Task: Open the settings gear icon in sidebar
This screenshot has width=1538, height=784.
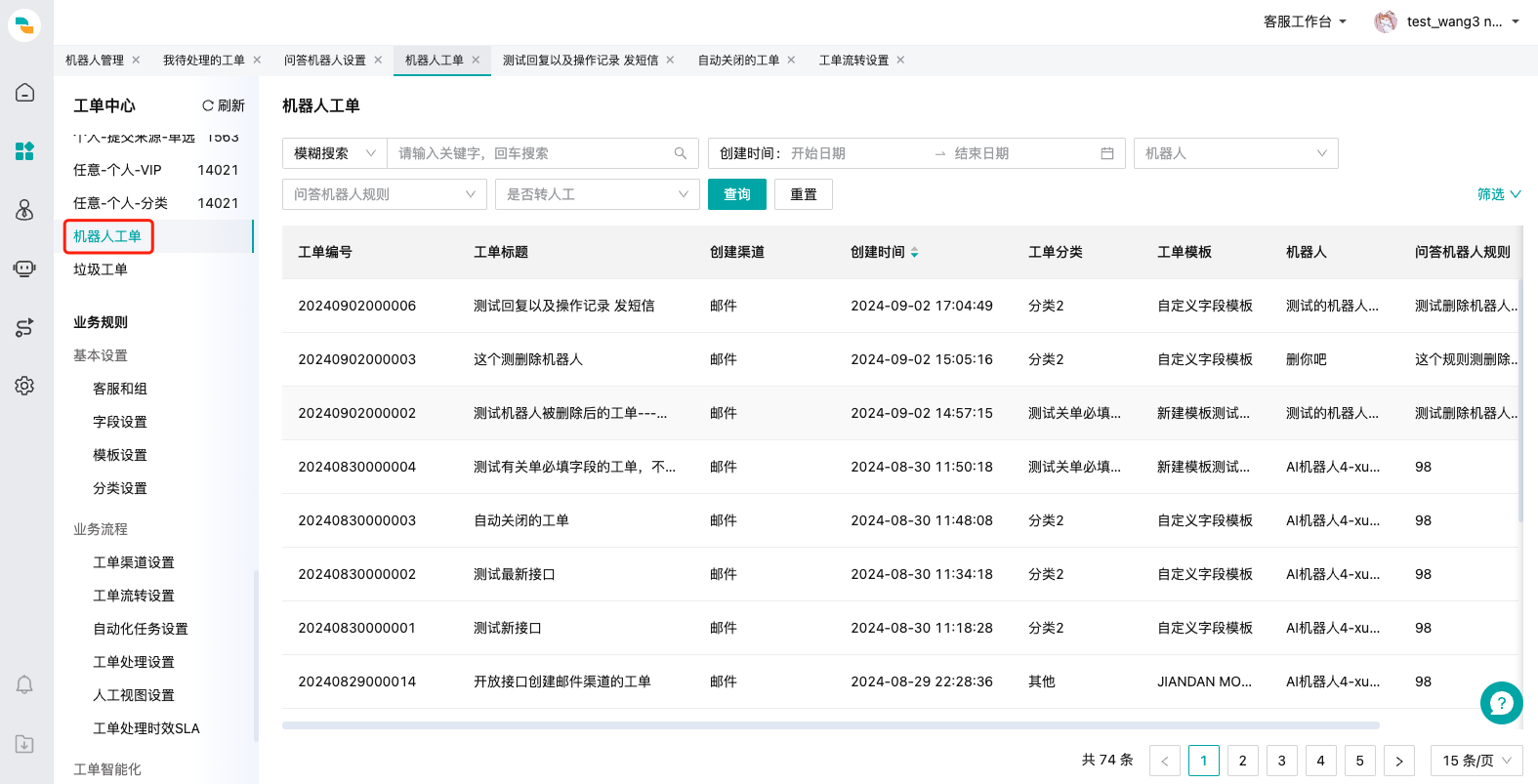Action: tap(24, 386)
